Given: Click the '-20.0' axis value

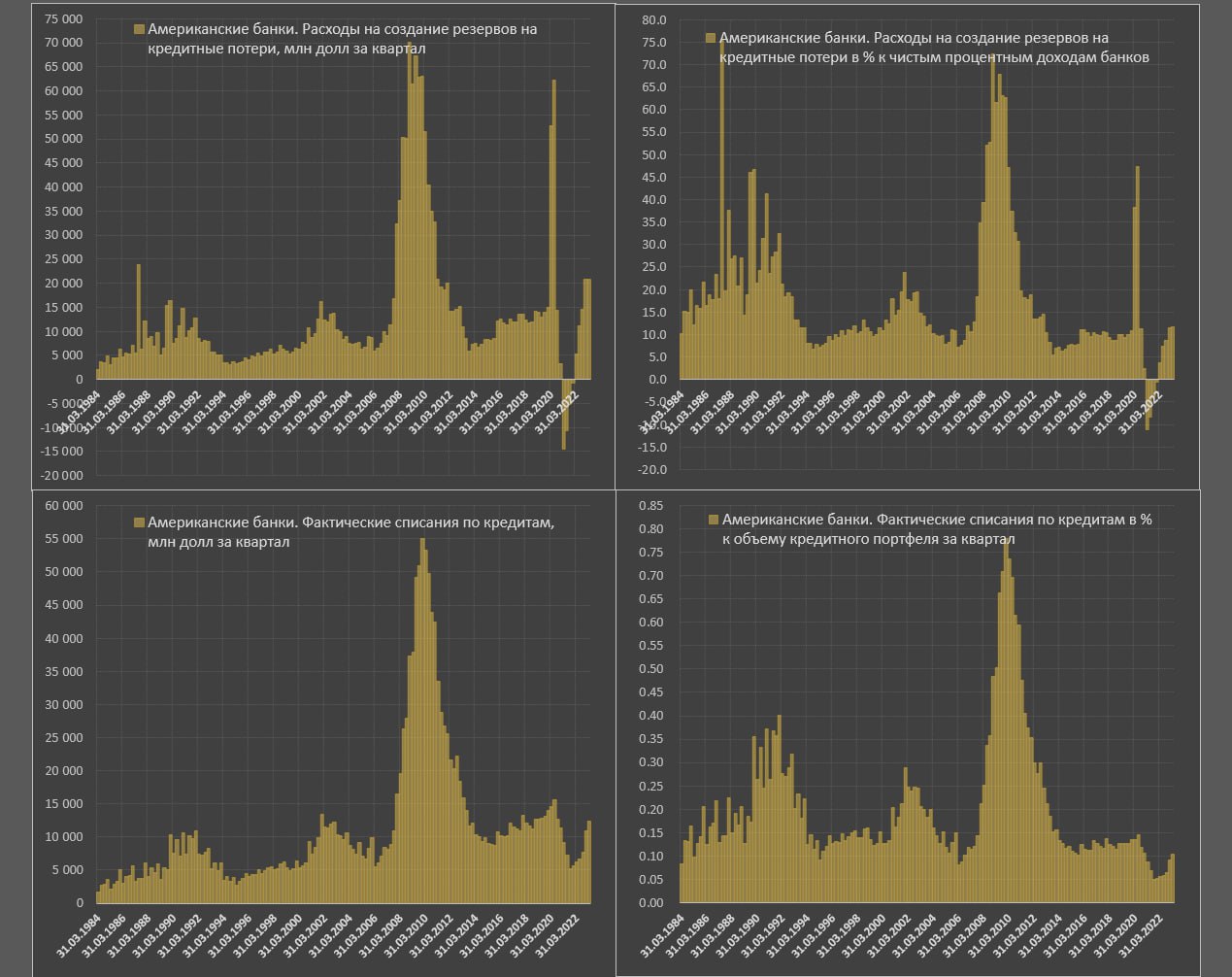Looking at the screenshot, I should click(651, 470).
